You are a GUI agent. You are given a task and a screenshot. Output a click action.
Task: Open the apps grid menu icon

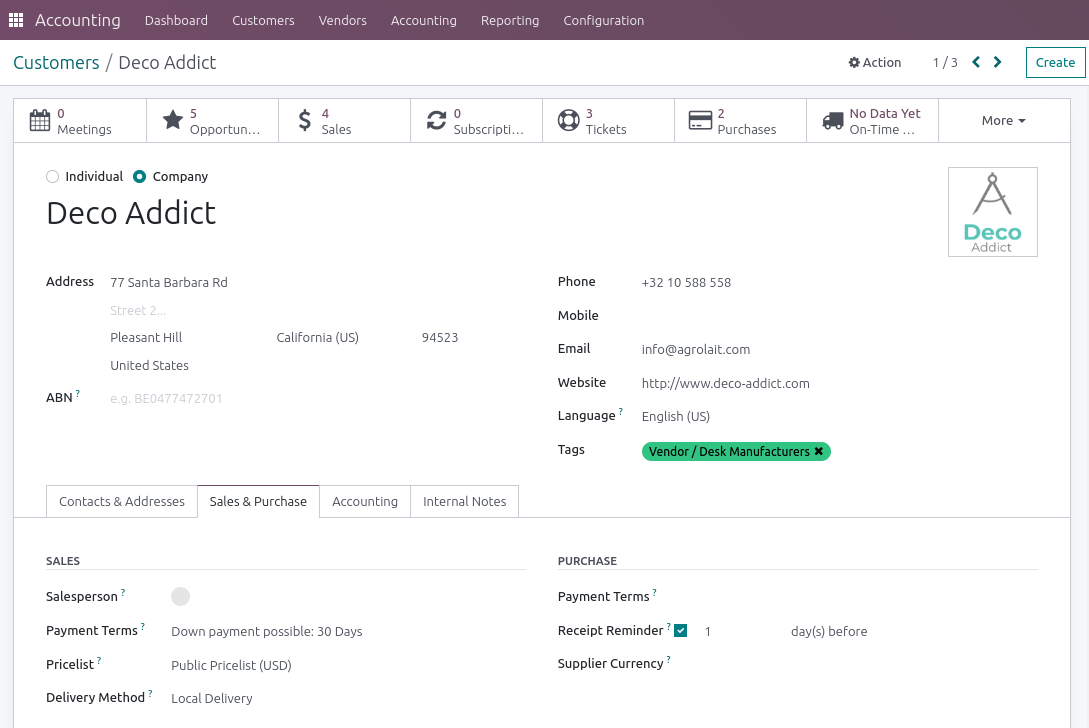(x=16, y=20)
